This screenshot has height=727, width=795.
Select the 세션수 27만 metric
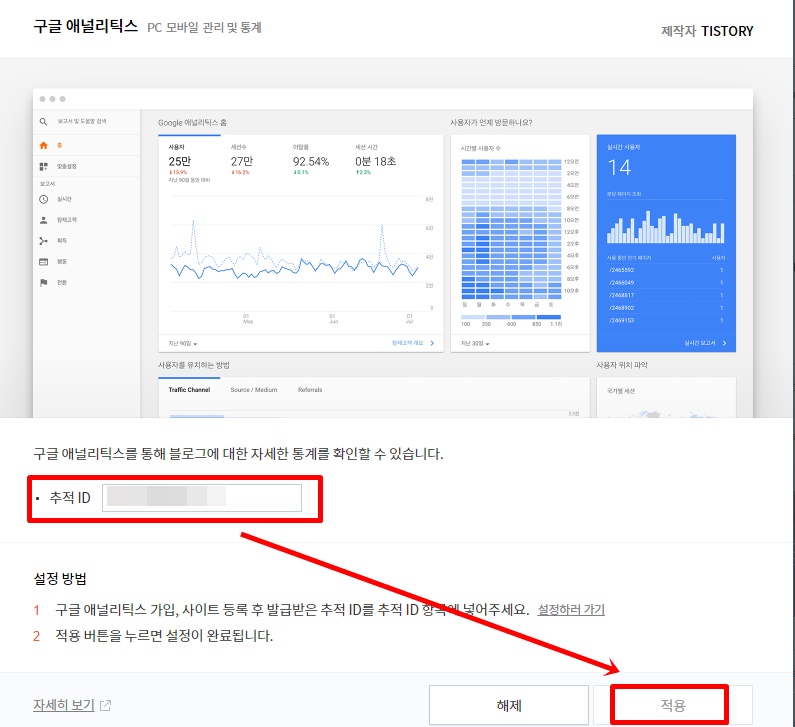(242, 161)
